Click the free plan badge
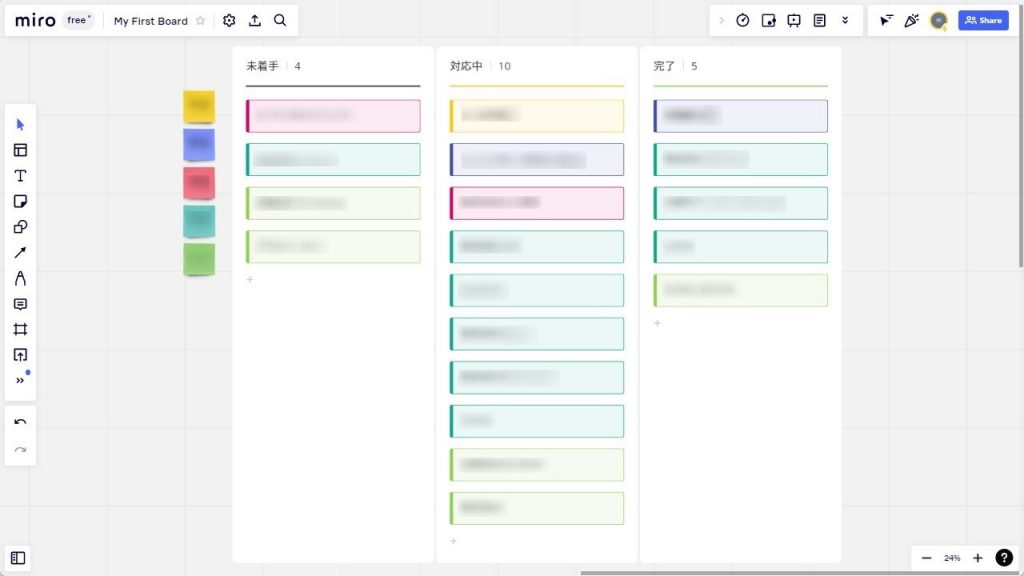The width and height of the screenshot is (1024, 576). [78, 20]
